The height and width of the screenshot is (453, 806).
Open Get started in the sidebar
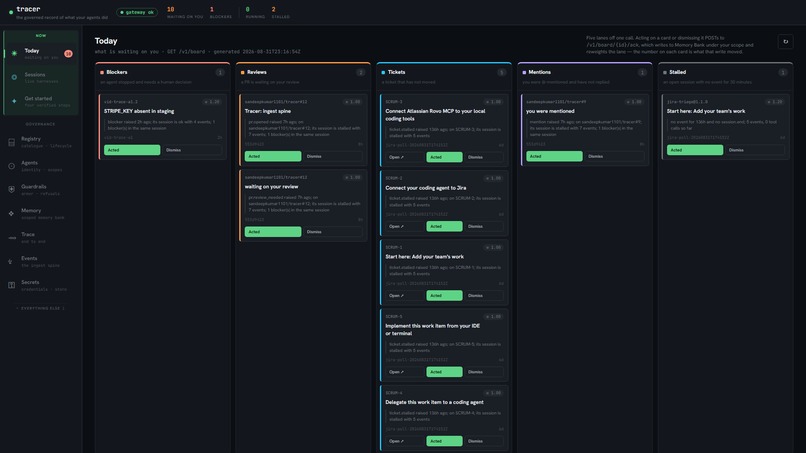pos(41,101)
